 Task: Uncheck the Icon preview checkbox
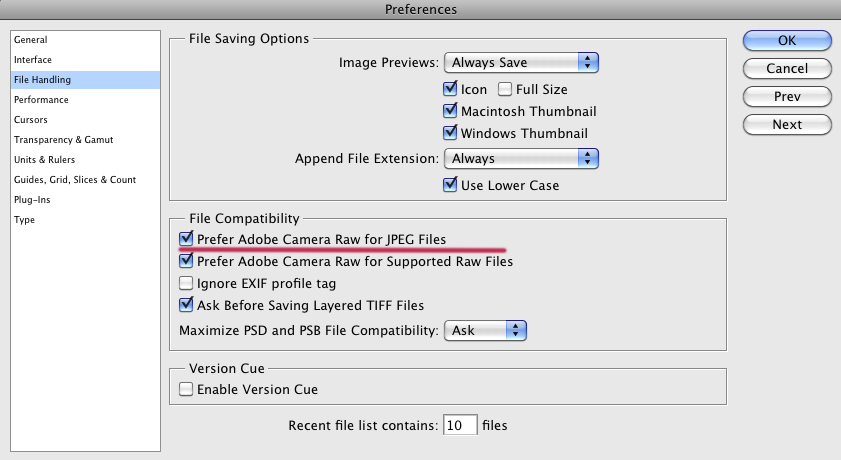[x=450, y=88]
